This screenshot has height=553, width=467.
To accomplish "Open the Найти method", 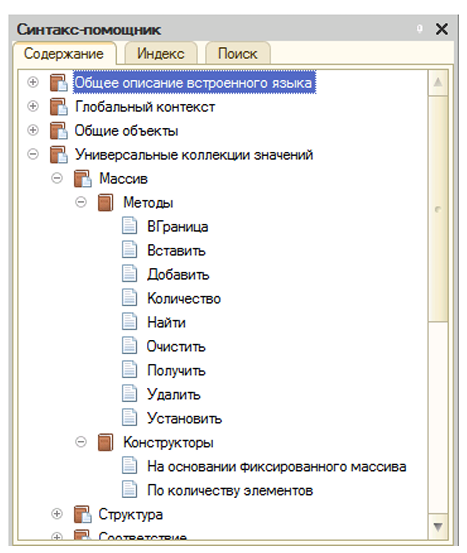I will point(166,322).
